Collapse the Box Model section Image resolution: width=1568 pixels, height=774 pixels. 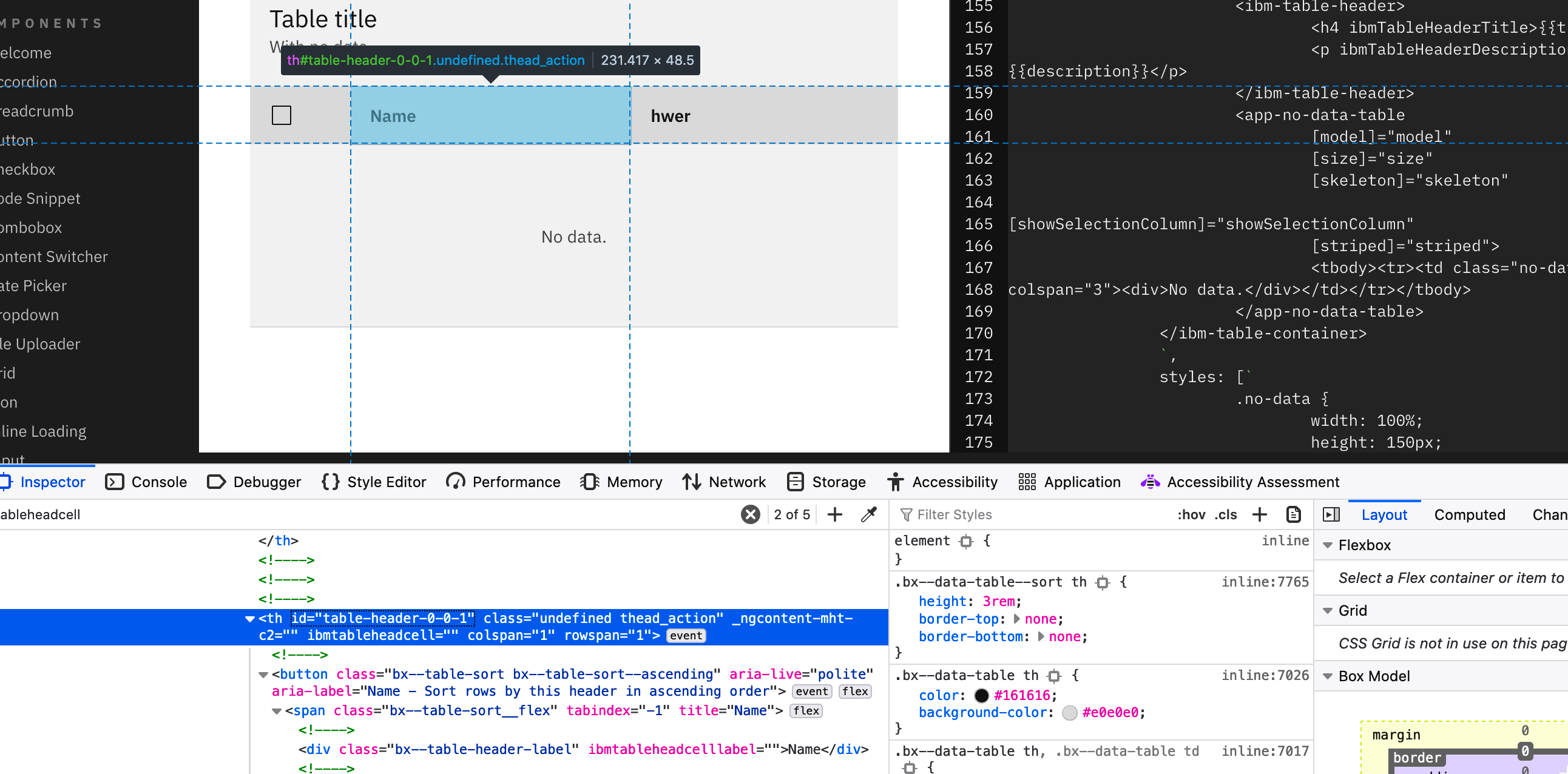coord(1328,676)
